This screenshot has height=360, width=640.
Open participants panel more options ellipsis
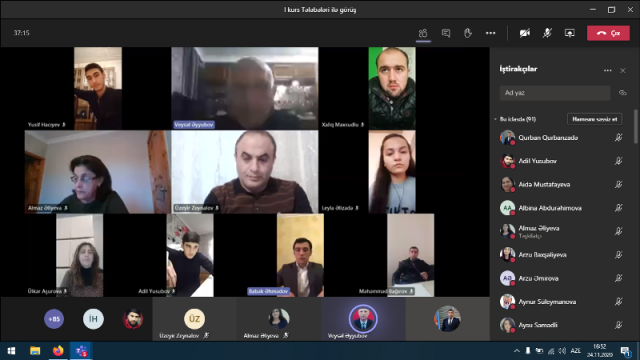(608, 71)
